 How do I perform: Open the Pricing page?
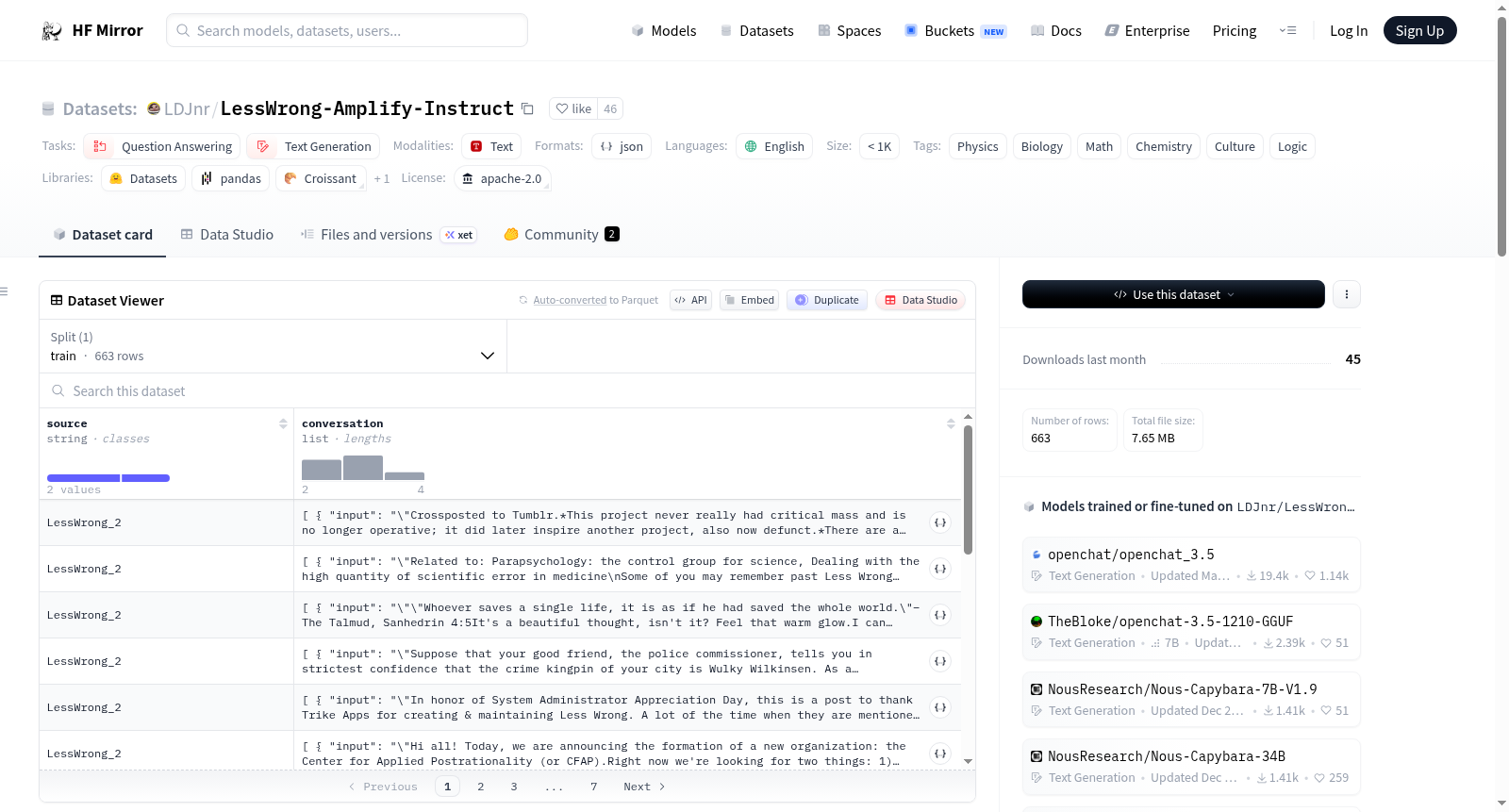1235,31
